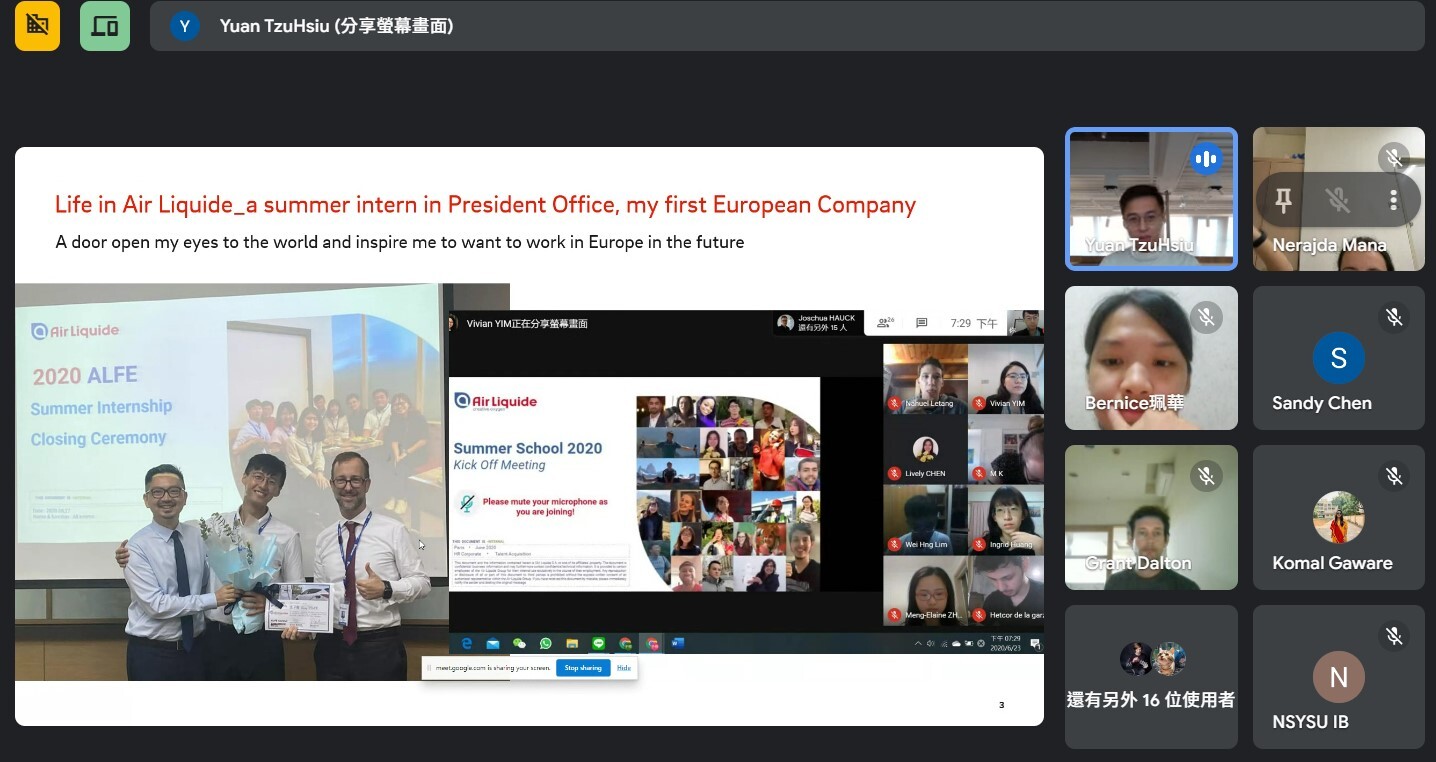Click the Yuan TzuHsiu presenter name bar

tap(787, 26)
